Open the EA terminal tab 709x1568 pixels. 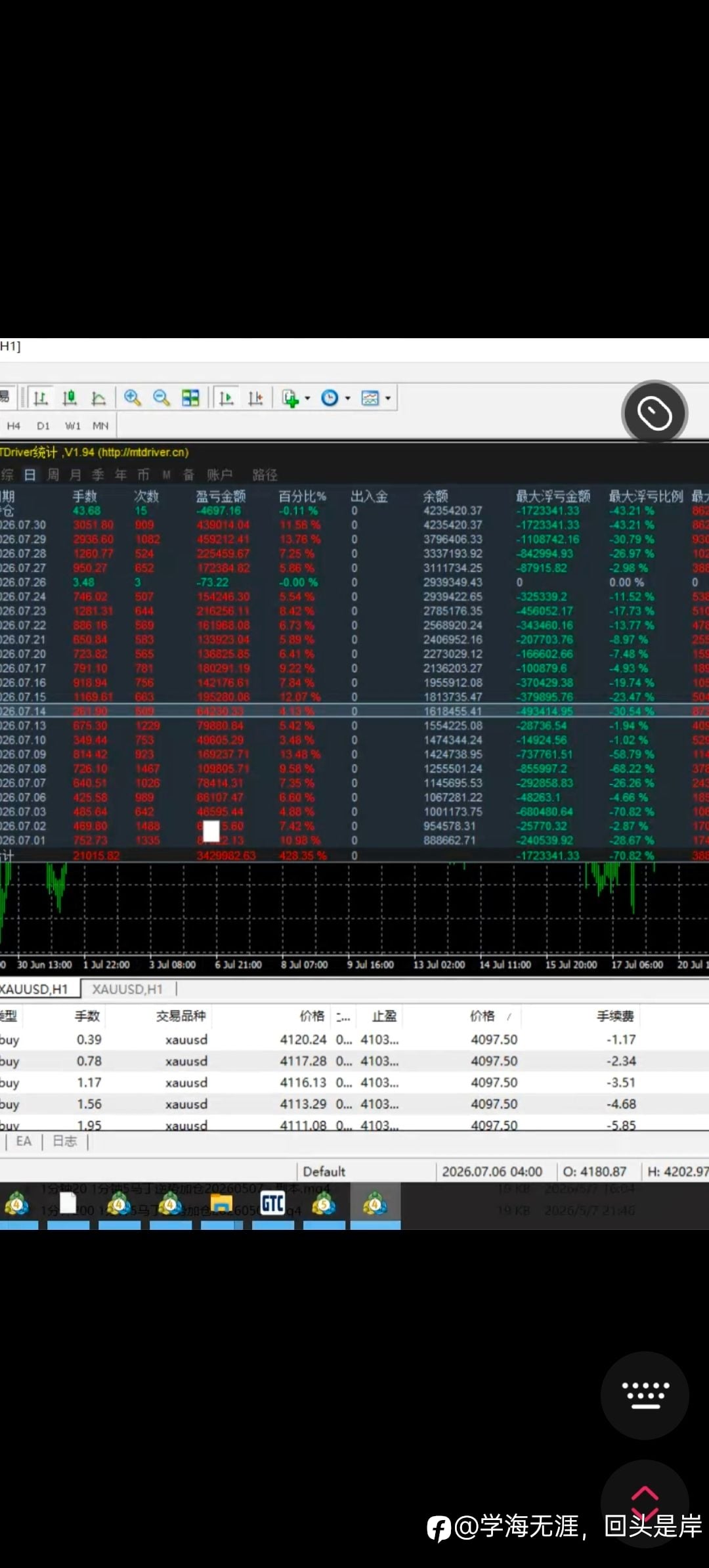click(x=24, y=1141)
